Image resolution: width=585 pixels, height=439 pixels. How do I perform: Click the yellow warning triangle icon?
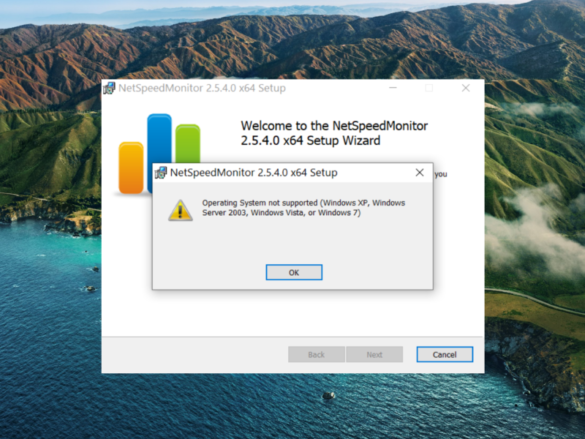click(x=181, y=210)
